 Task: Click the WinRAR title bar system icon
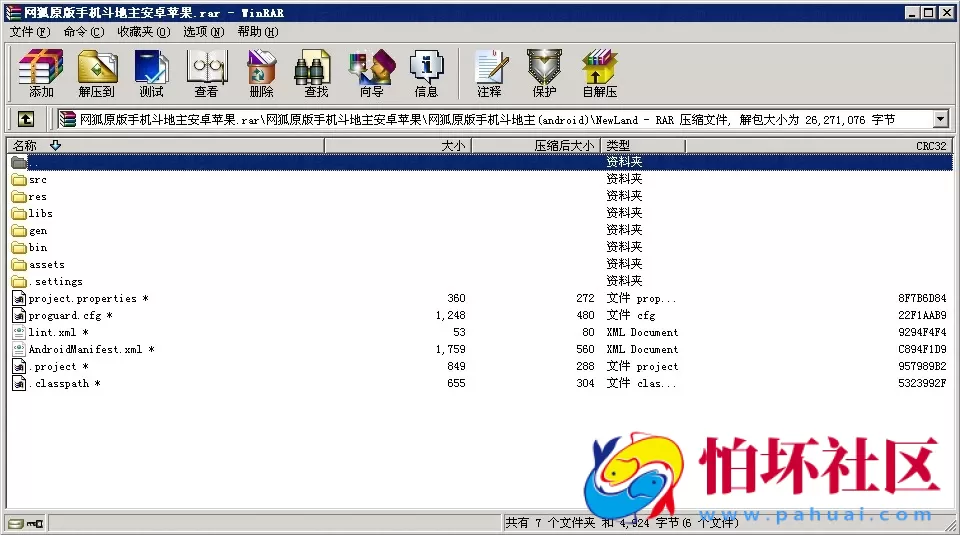pos(13,12)
